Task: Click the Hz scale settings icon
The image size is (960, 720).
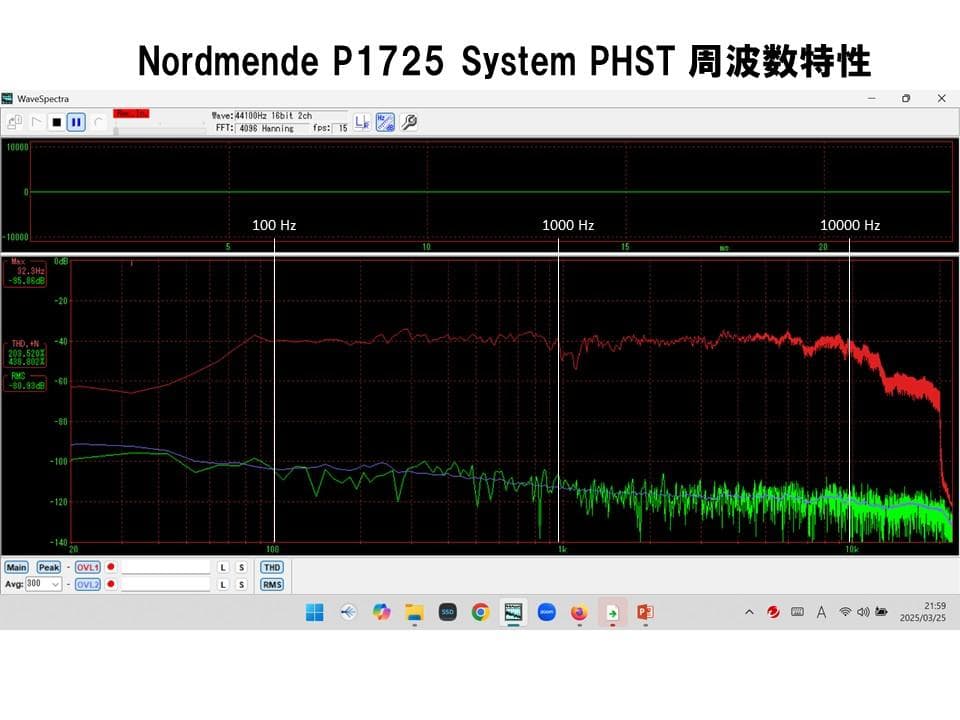Action: pyautogui.click(x=387, y=123)
